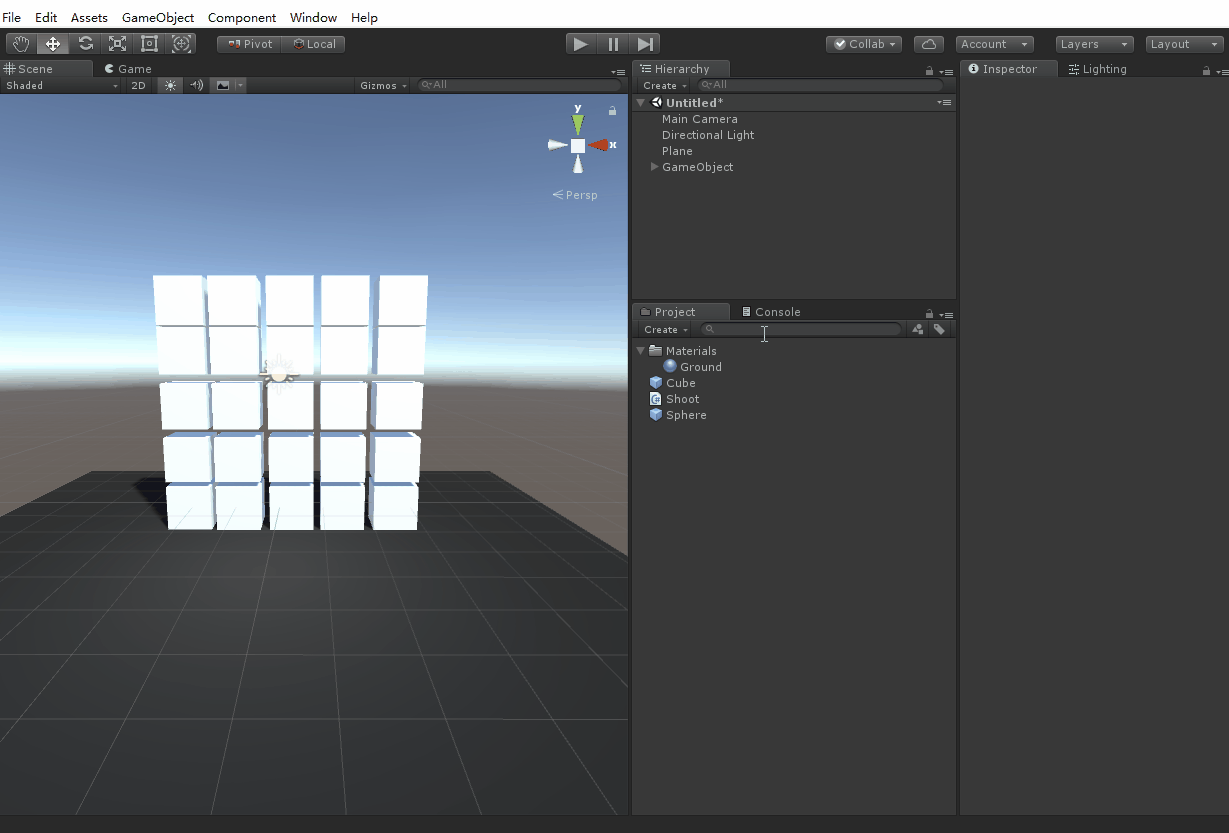Toggle Persp projection label
Image resolution: width=1229 pixels, height=833 pixels.
pos(575,195)
